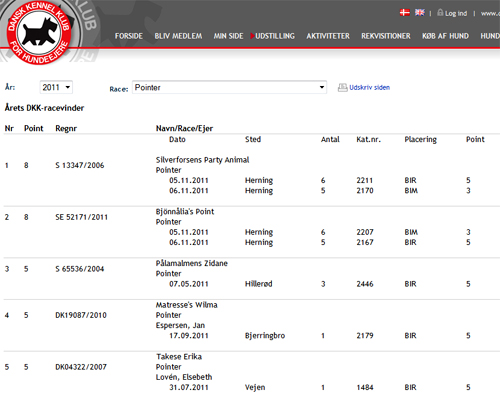Click catalog number 2211

pos(365,180)
